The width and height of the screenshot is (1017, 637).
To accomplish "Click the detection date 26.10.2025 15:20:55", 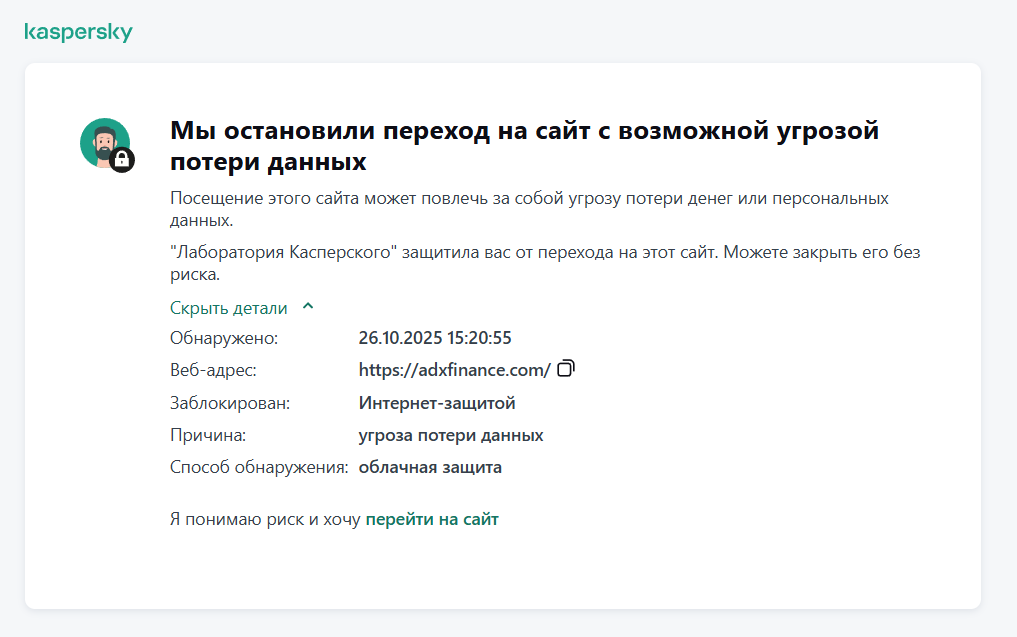I will (x=435, y=338).
